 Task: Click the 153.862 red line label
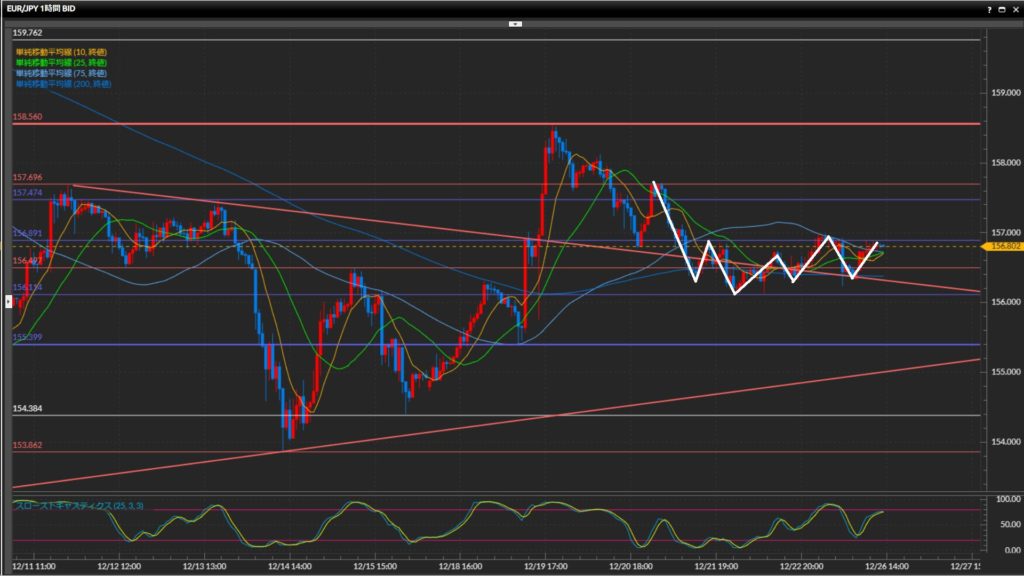tap(27, 445)
